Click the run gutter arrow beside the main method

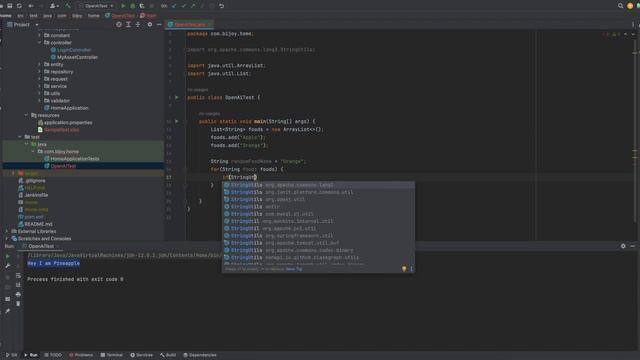coord(177,121)
